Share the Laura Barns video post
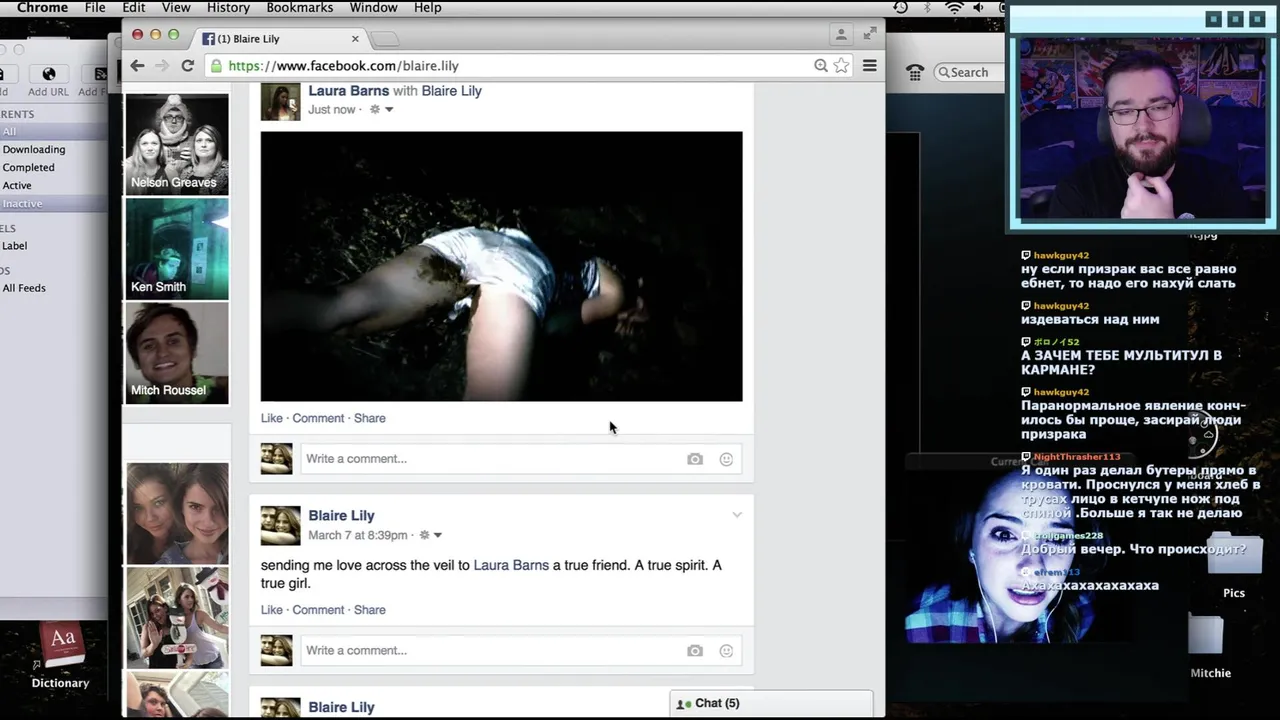Image resolution: width=1280 pixels, height=720 pixels. pyautogui.click(x=370, y=418)
